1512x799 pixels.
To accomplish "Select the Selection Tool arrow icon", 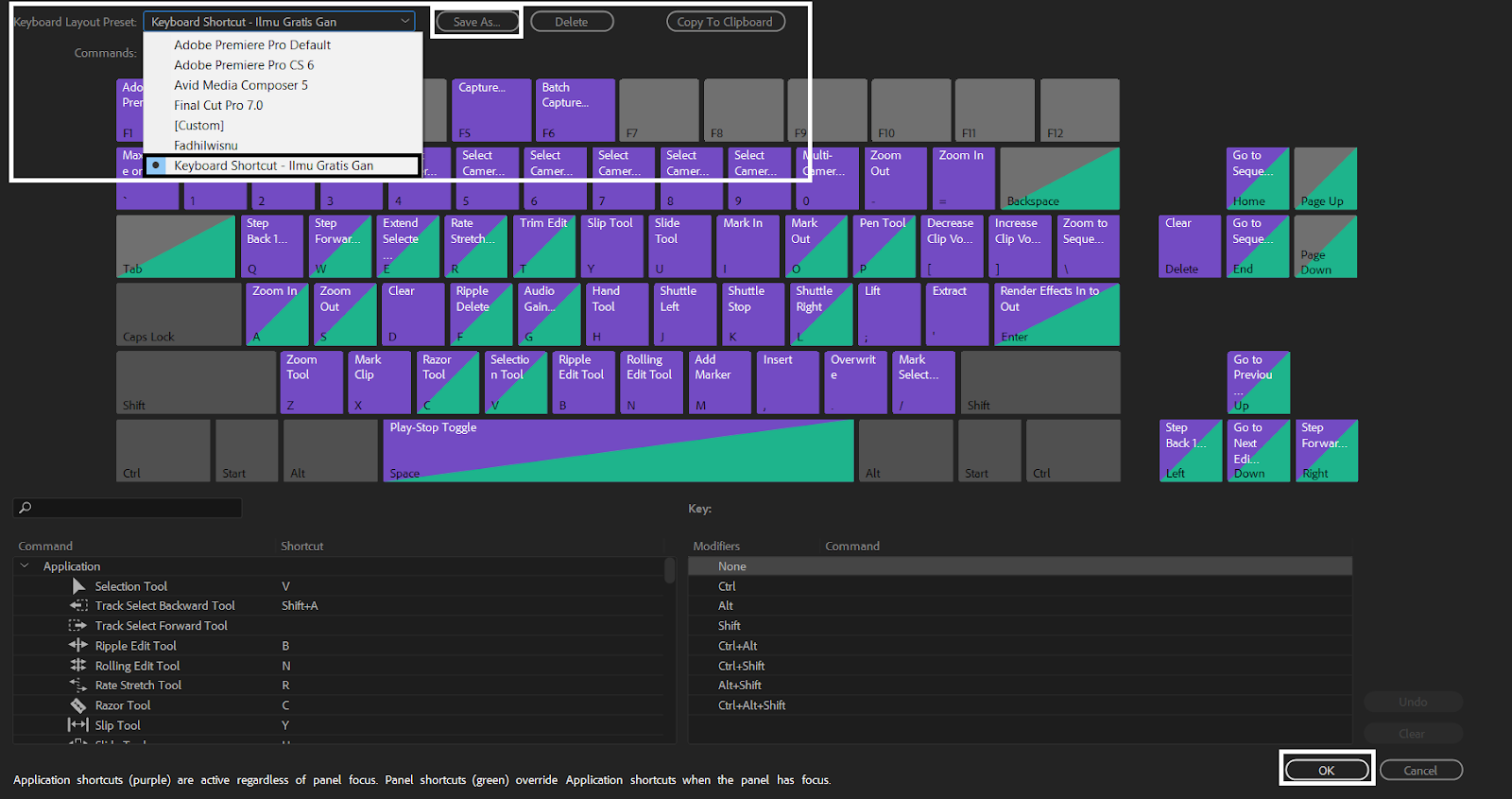I will (x=78, y=586).
